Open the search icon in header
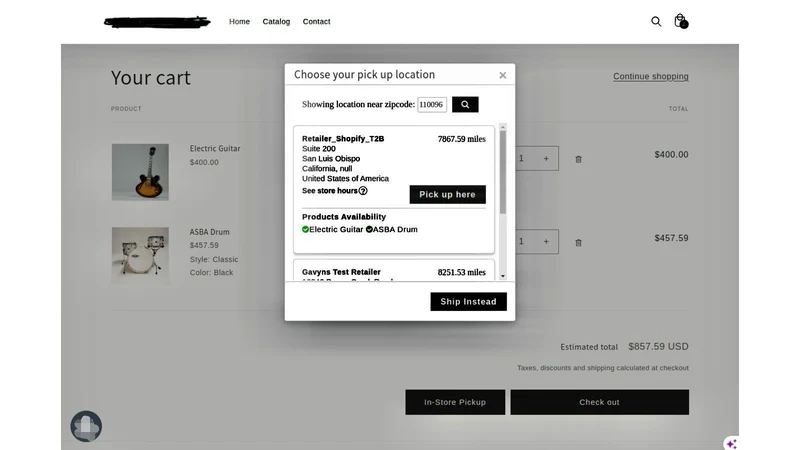The height and width of the screenshot is (450, 800). pos(656,21)
